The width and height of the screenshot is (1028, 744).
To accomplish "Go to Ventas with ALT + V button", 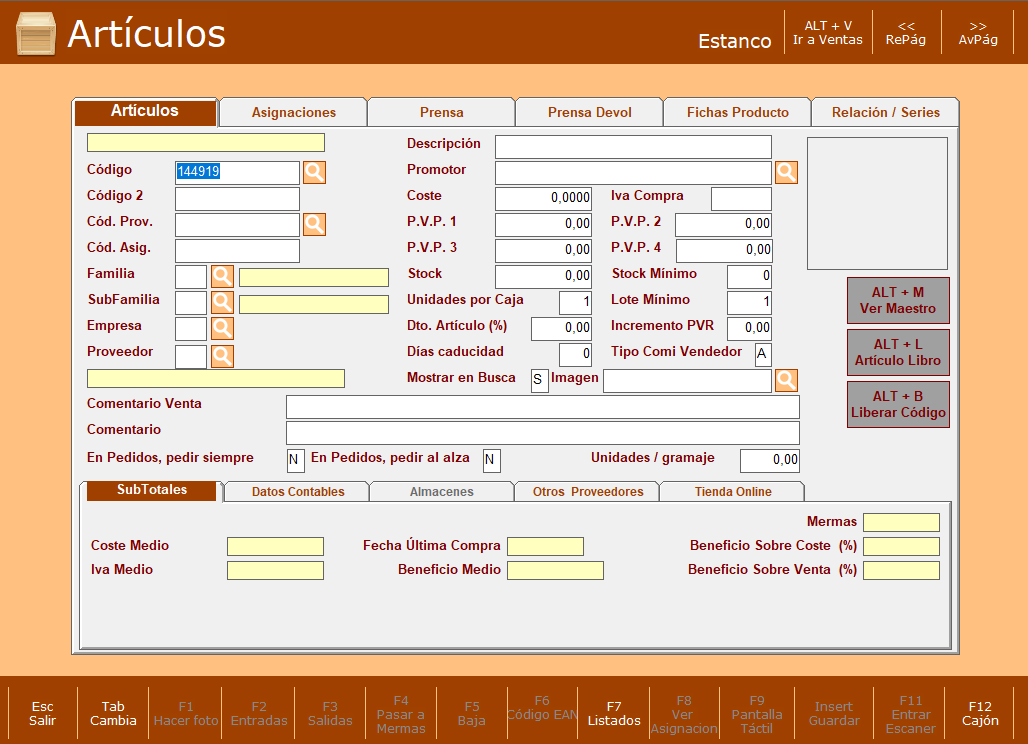I will (828, 33).
